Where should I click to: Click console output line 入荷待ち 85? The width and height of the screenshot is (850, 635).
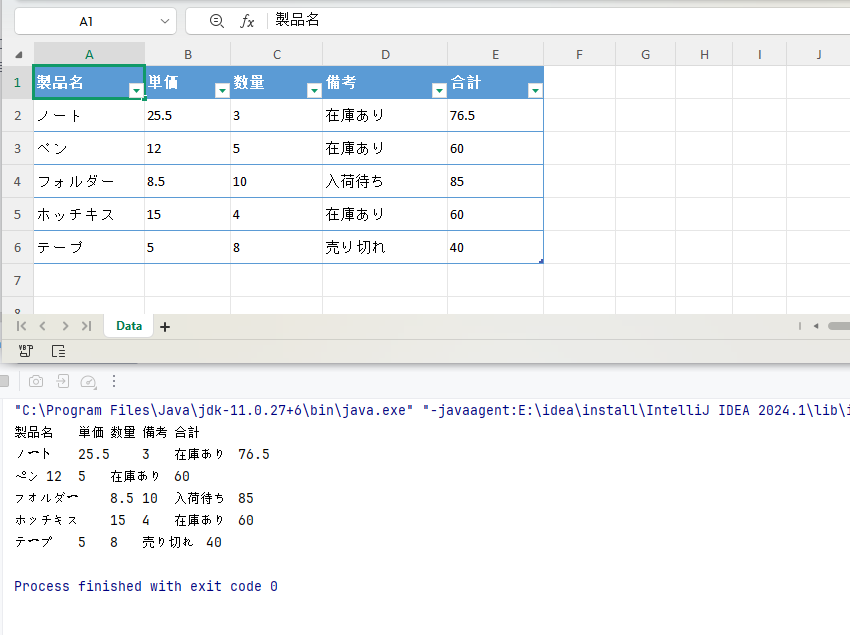[x=134, y=498]
